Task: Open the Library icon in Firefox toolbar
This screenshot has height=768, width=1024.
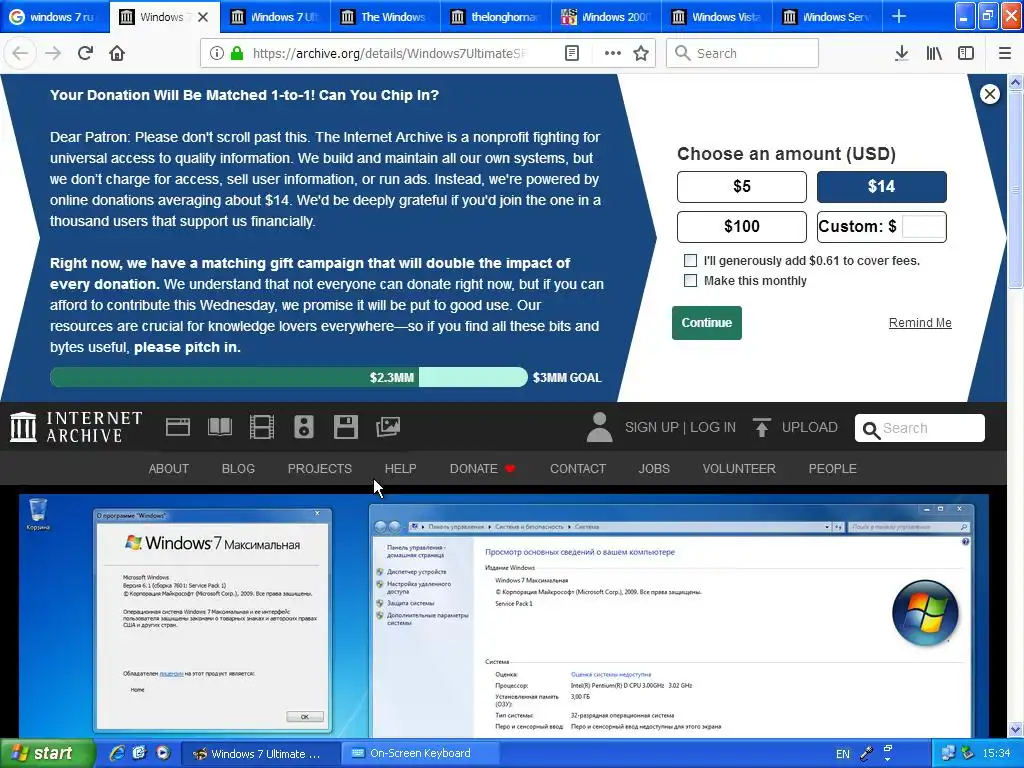Action: point(934,53)
